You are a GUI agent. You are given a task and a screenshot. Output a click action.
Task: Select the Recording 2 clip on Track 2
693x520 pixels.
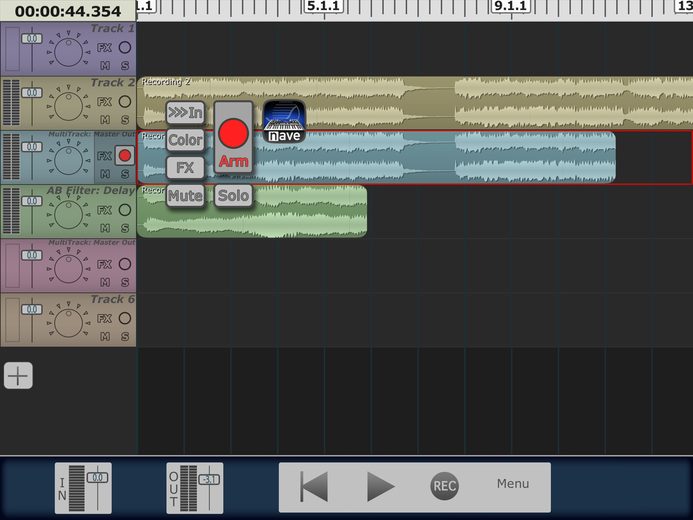point(415,103)
